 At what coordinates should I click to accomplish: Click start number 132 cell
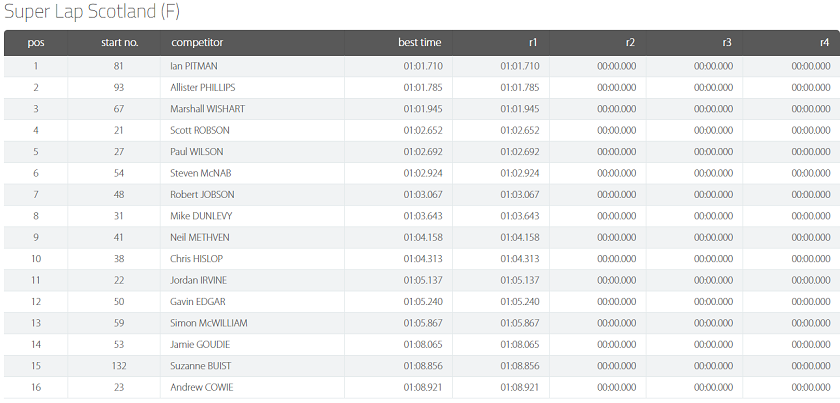(x=119, y=366)
